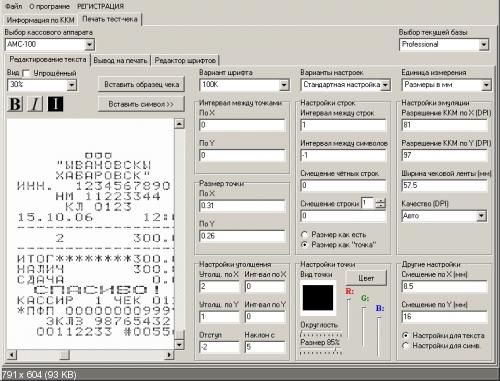
Task: Toggle the Italic formatting button
Action: click(x=35, y=104)
